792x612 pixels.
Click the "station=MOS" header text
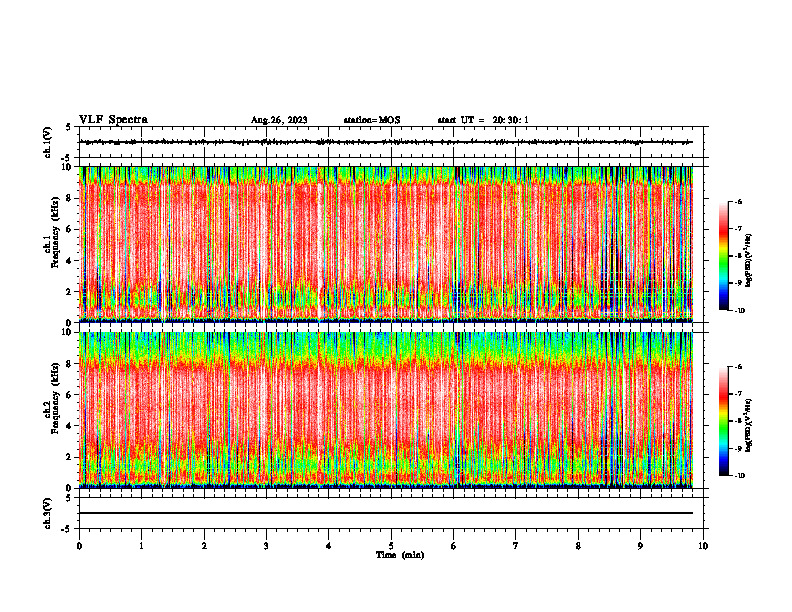pos(372,120)
